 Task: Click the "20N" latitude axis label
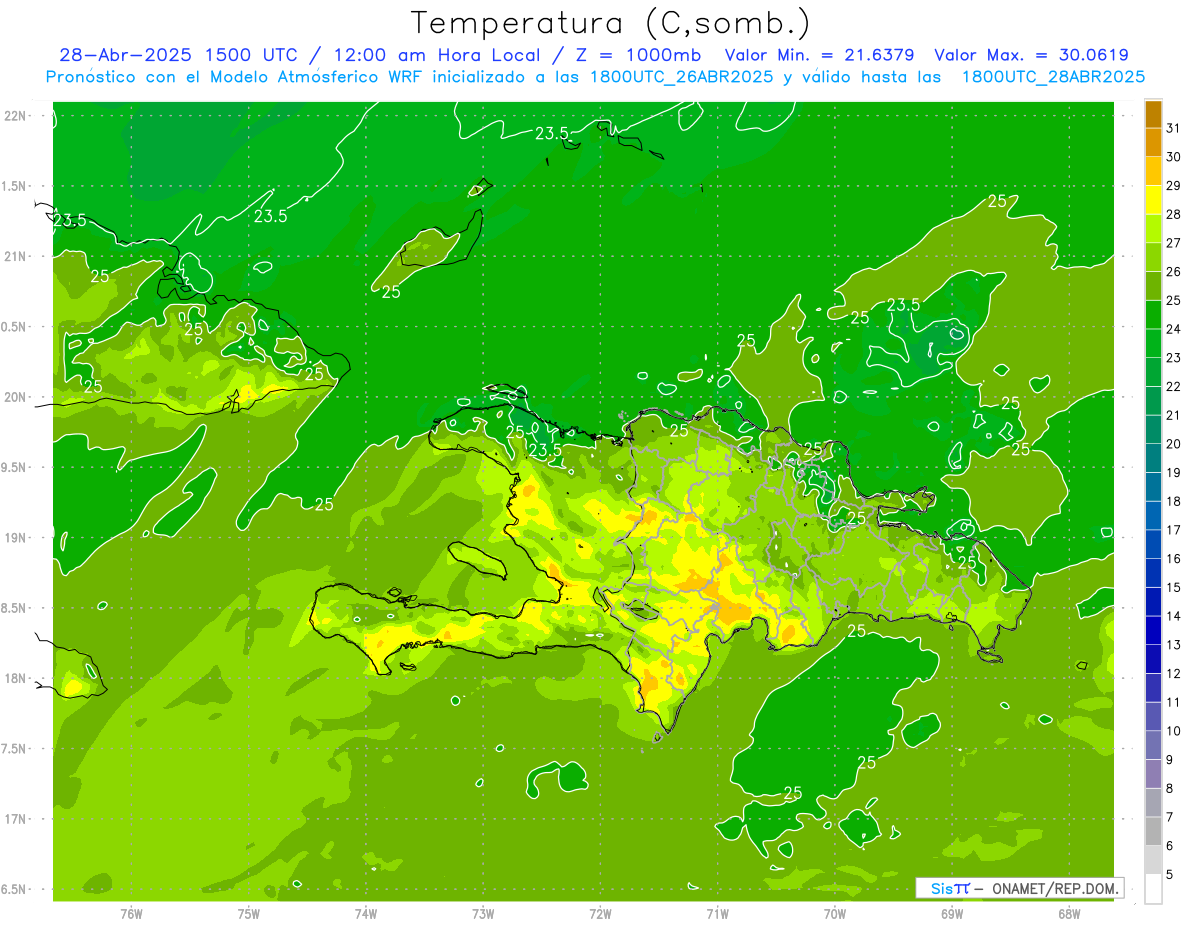pos(17,397)
